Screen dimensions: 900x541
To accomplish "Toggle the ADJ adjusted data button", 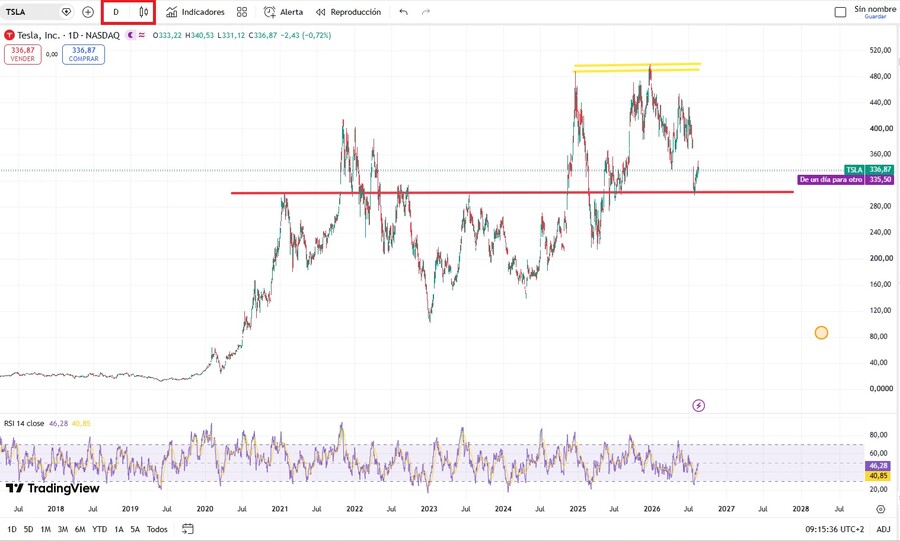I will pyautogui.click(x=883, y=529).
